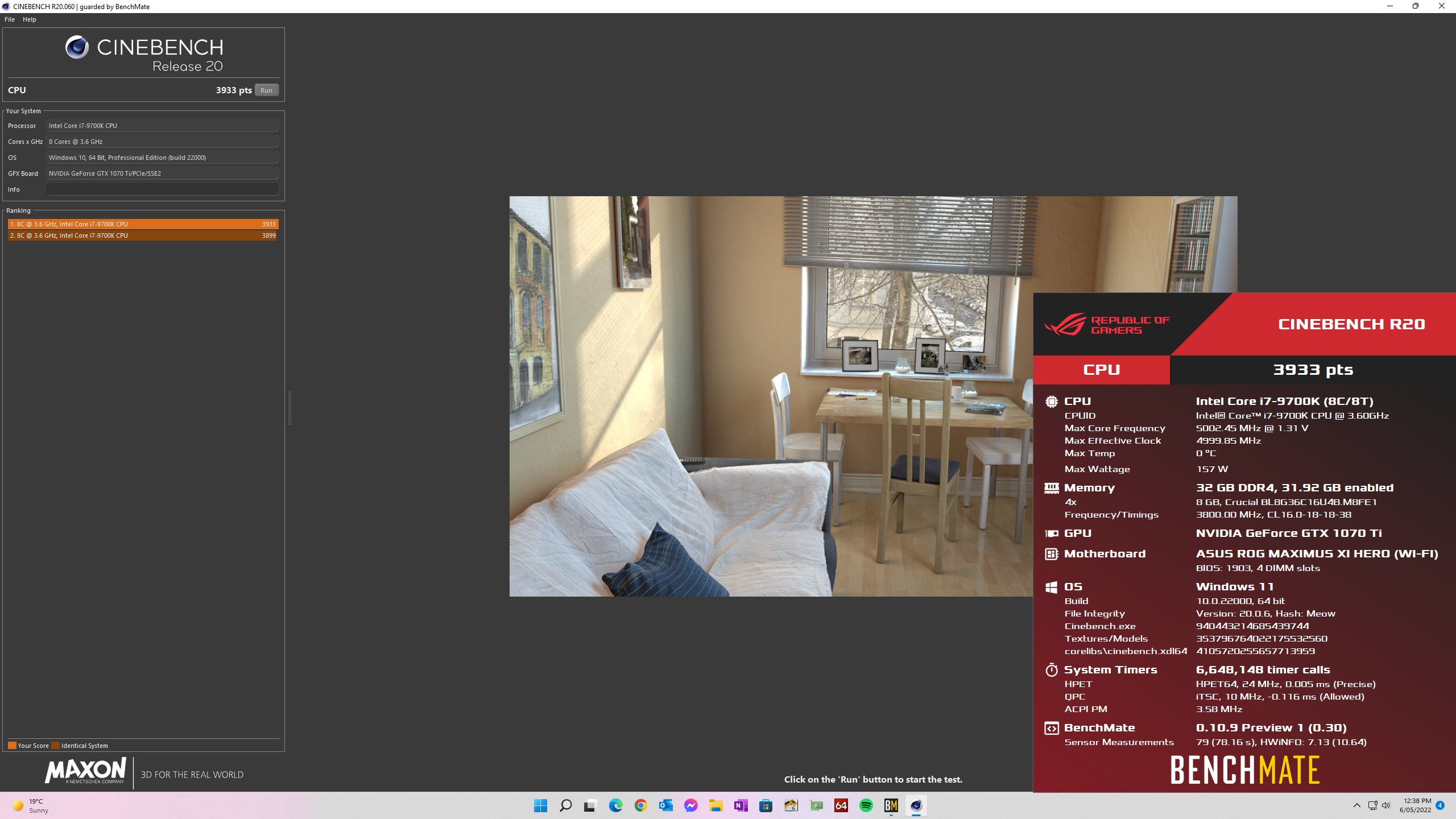1456x819 pixels.
Task: Open OneNote from taskbar
Action: pos(741,805)
